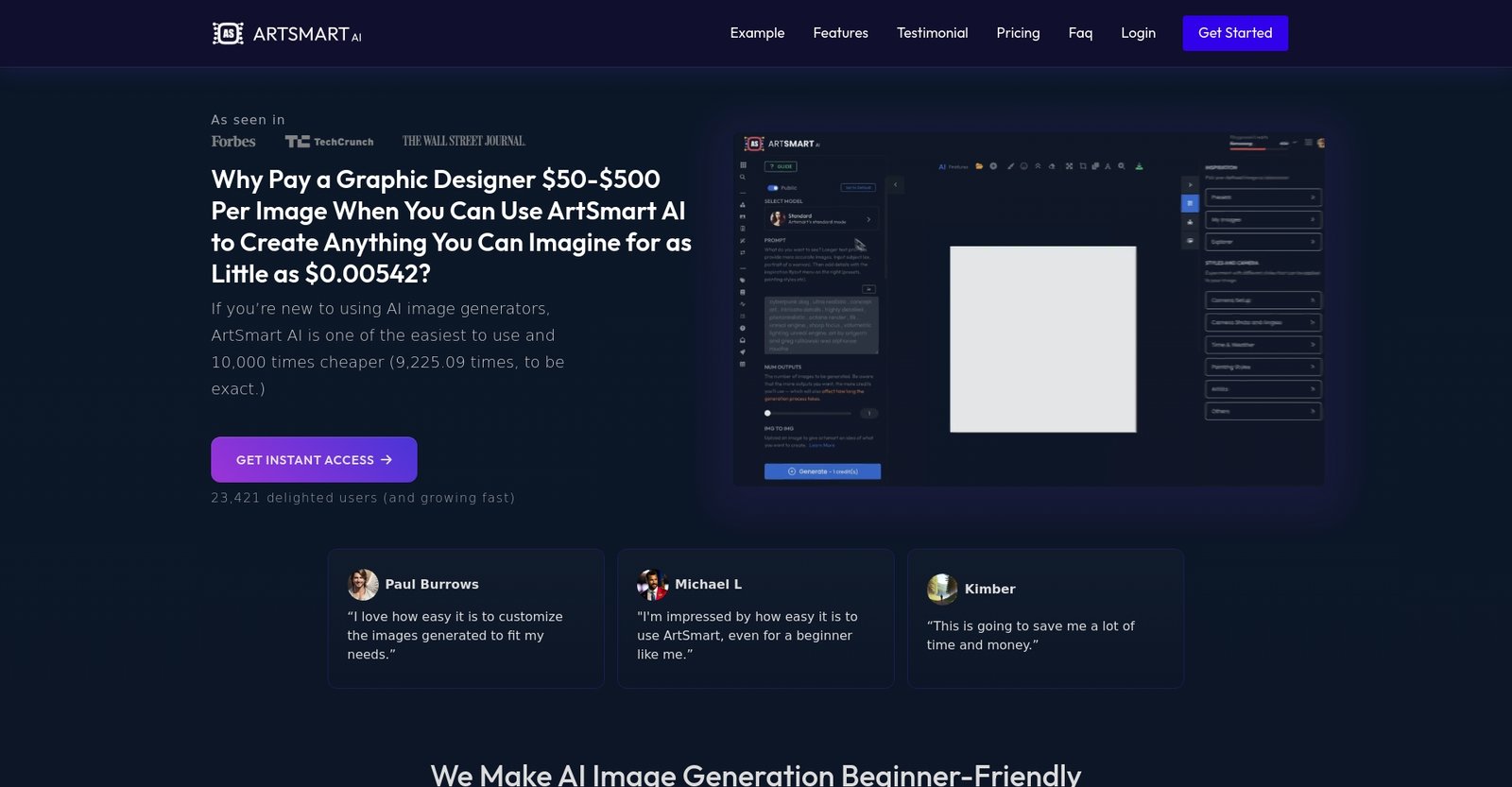1512x787 pixels.
Task: Open the Pricing nav item
Action: pos(1018,33)
